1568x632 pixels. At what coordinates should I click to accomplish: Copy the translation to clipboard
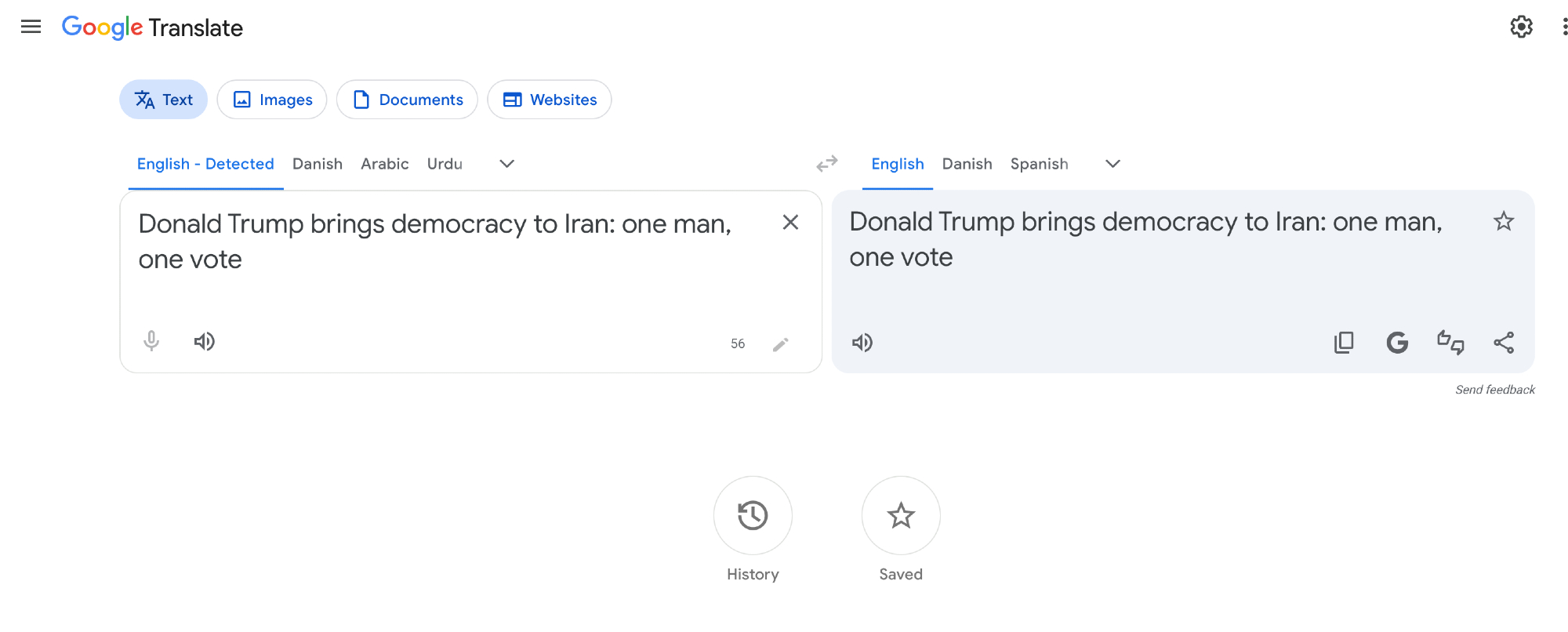(1344, 343)
